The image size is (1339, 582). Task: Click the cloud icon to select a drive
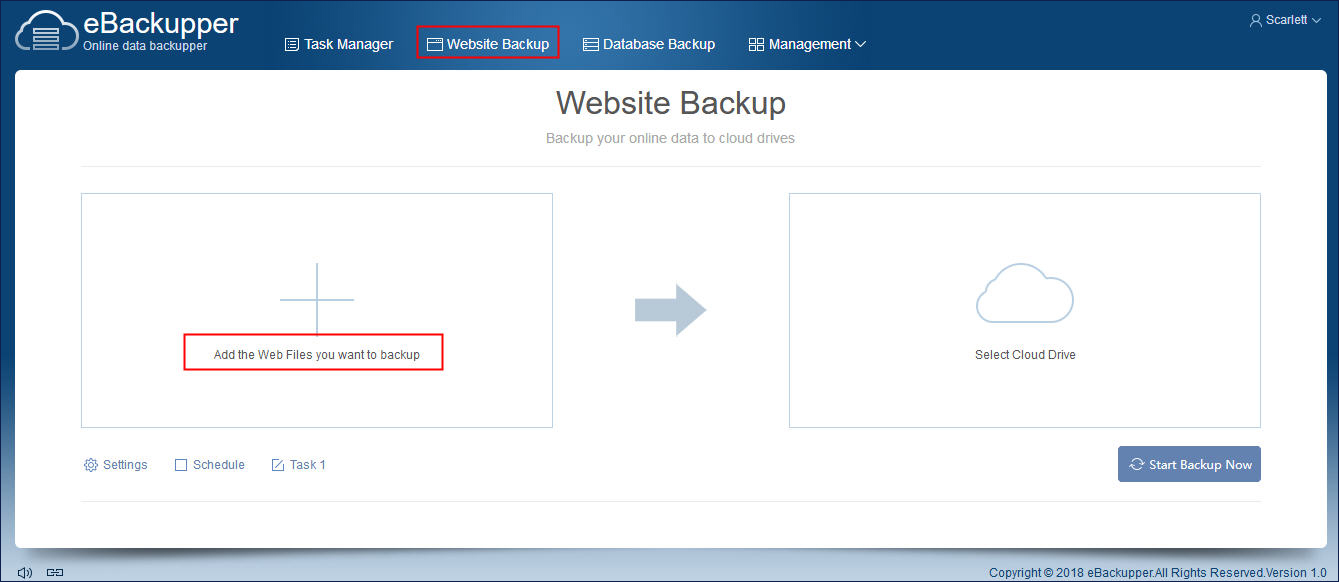(x=1025, y=292)
